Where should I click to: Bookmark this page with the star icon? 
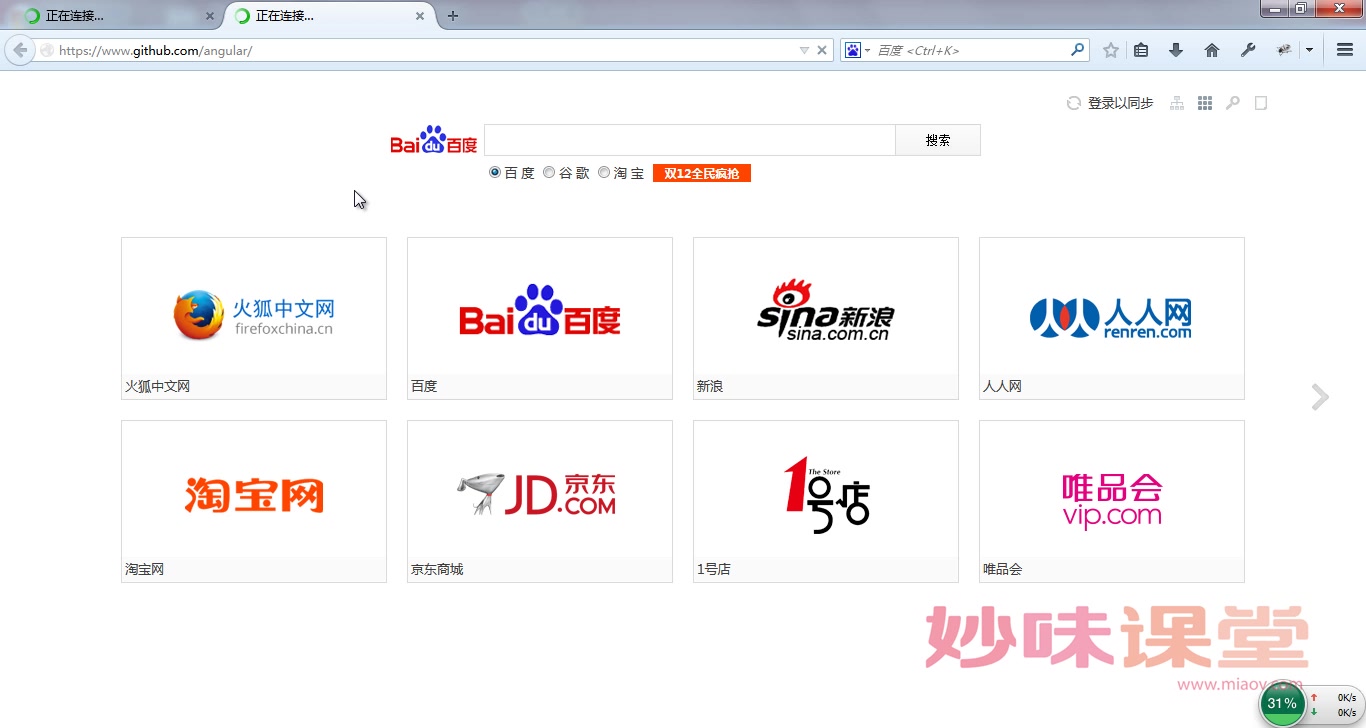[x=1111, y=50]
